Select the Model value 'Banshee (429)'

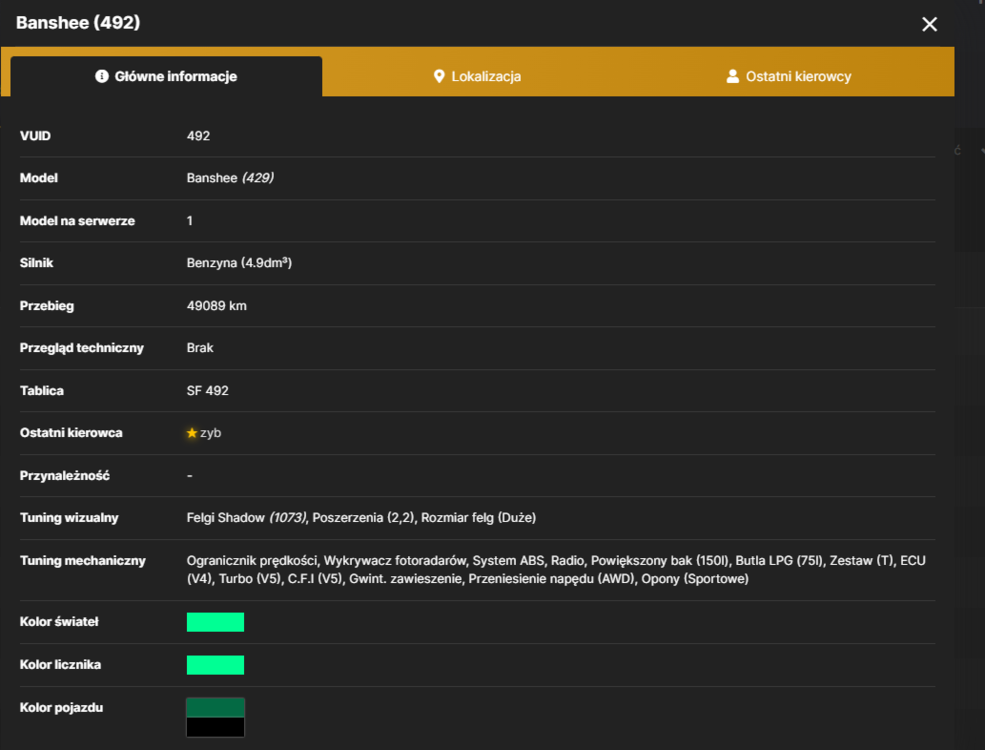pos(230,178)
